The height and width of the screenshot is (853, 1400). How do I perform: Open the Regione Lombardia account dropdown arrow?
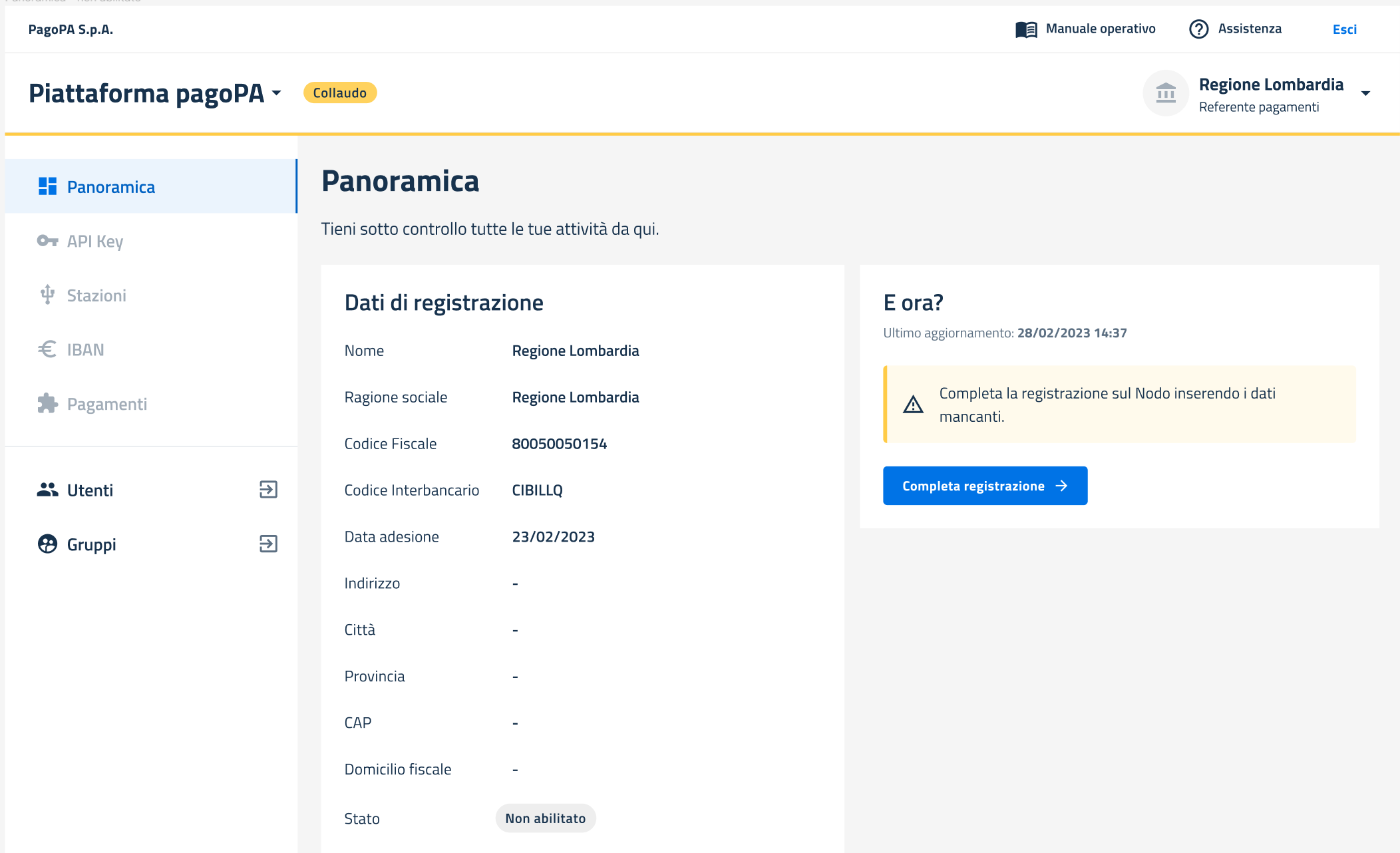pos(1365,94)
